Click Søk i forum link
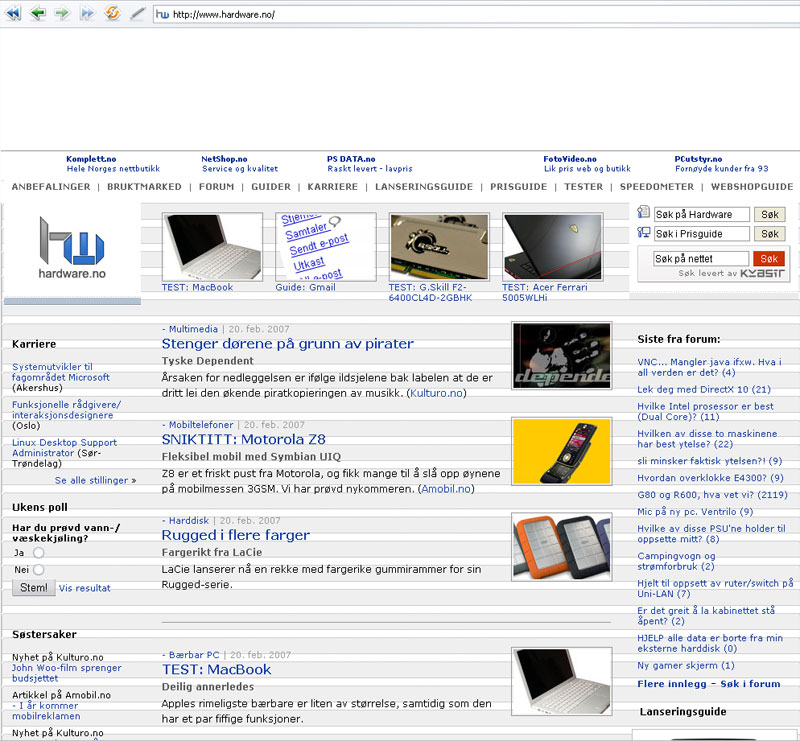The image size is (800, 741). (750, 684)
